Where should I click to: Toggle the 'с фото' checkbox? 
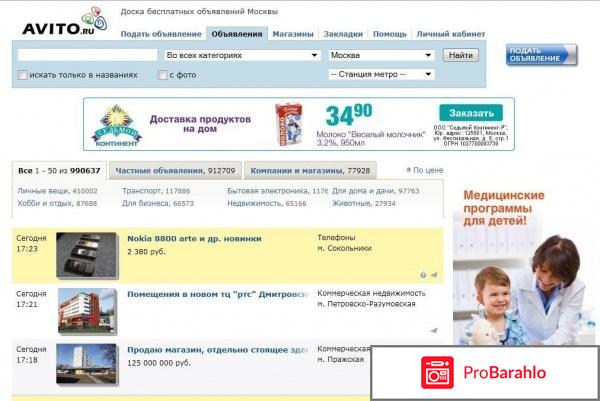162,75
